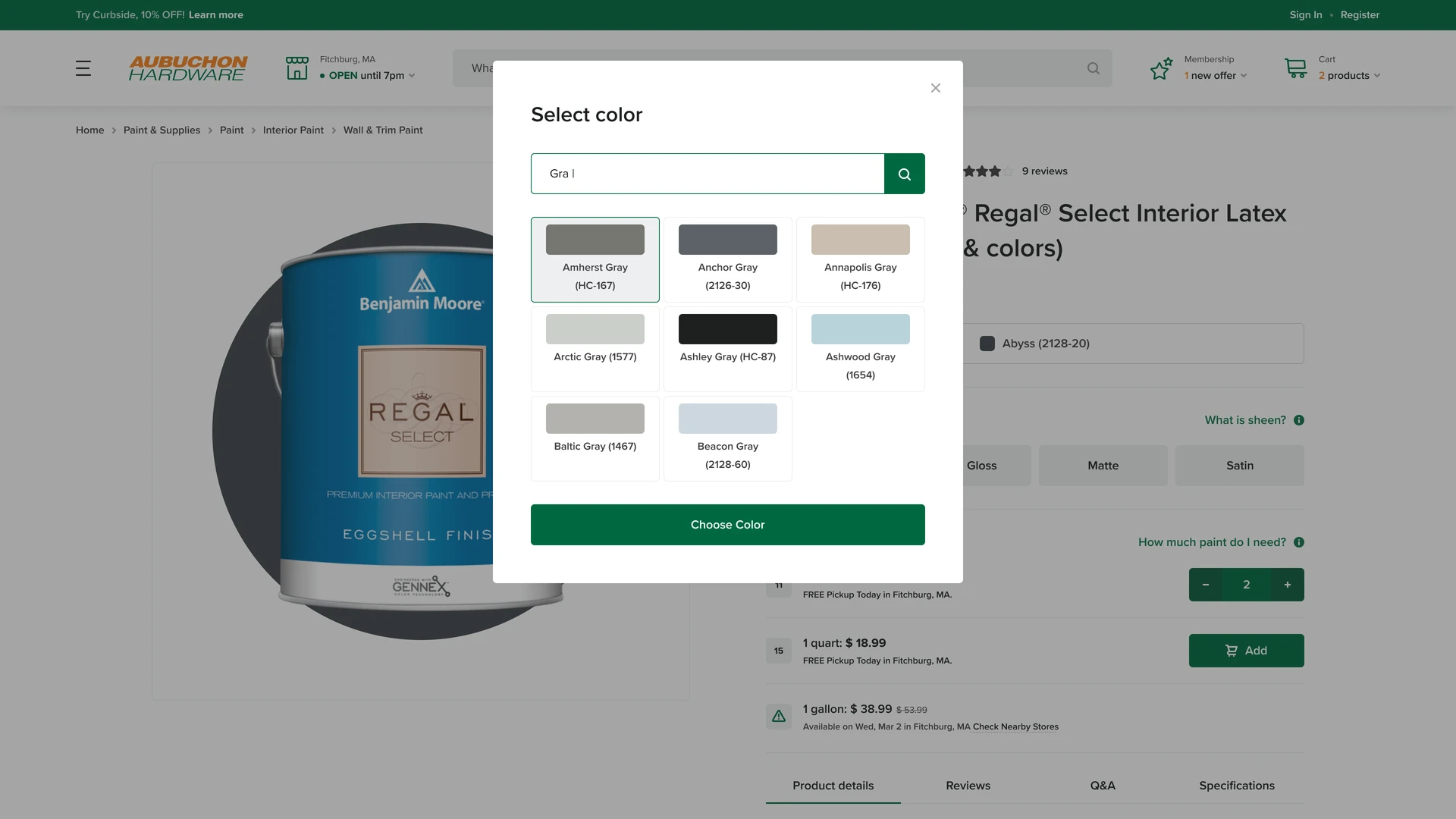Go to the Paint breadcrumb
Screen dimensions: 1456x819
point(232,130)
